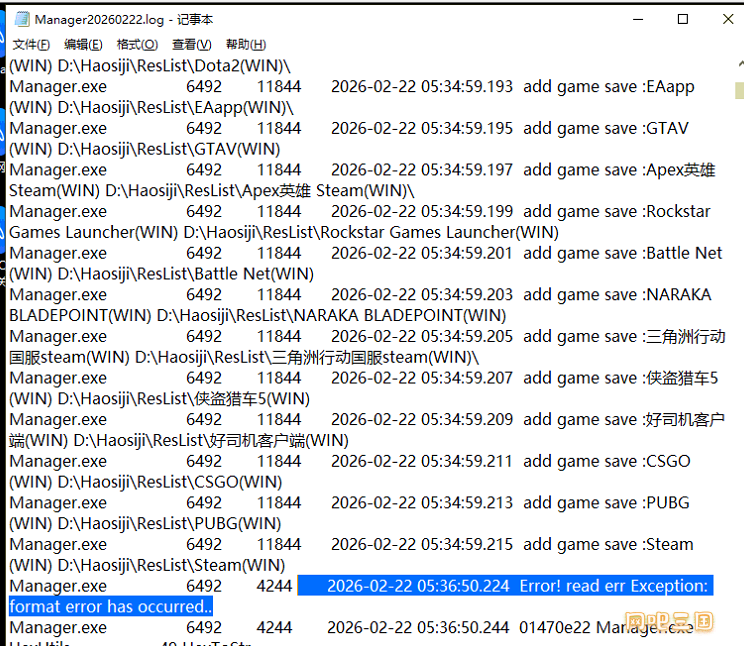Click the 'D:\Haosiji\ResList\侠盗猎车5(WIN)' path
The height and width of the screenshot is (646, 744).
[x=184, y=399]
